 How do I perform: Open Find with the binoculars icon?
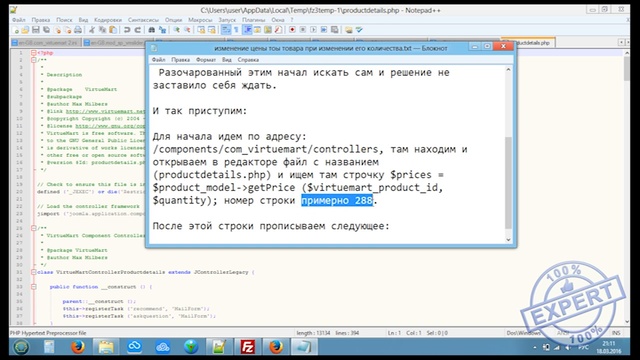coord(152,30)
